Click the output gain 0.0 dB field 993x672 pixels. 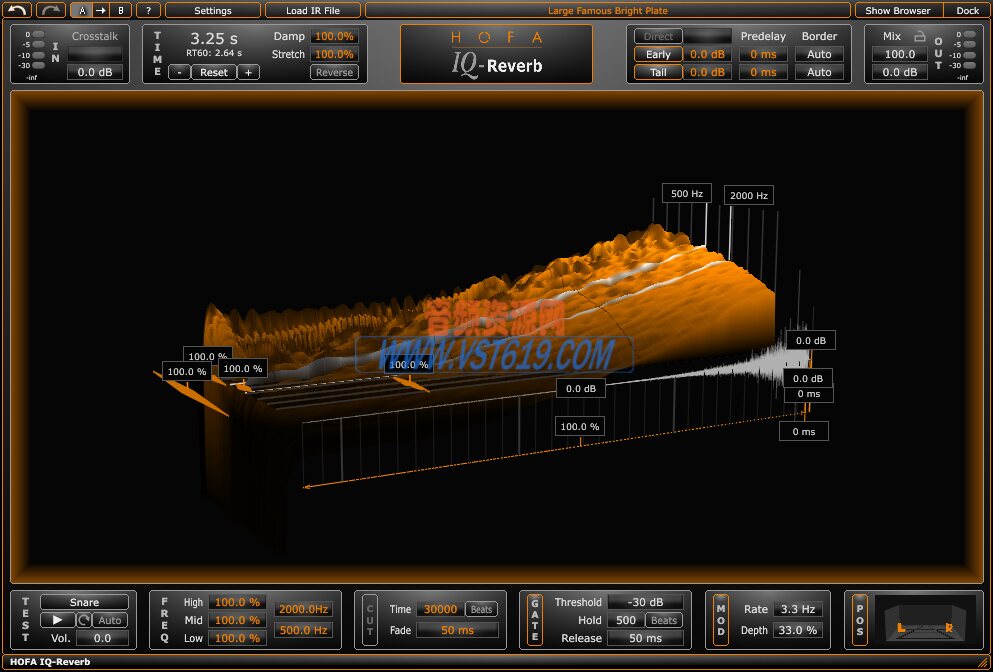tap(900, 72)
